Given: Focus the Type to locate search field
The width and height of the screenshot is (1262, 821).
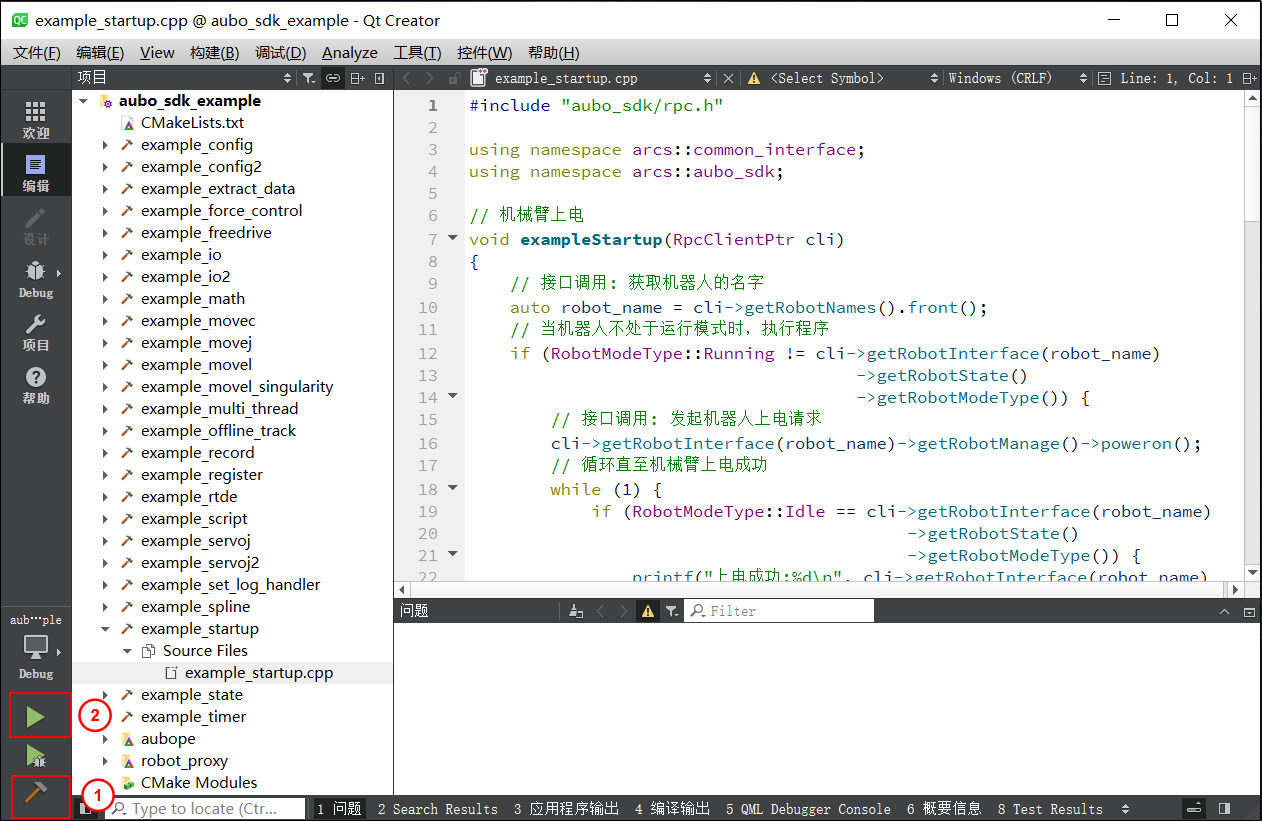Looking at the screenshot, I should 206,808.
